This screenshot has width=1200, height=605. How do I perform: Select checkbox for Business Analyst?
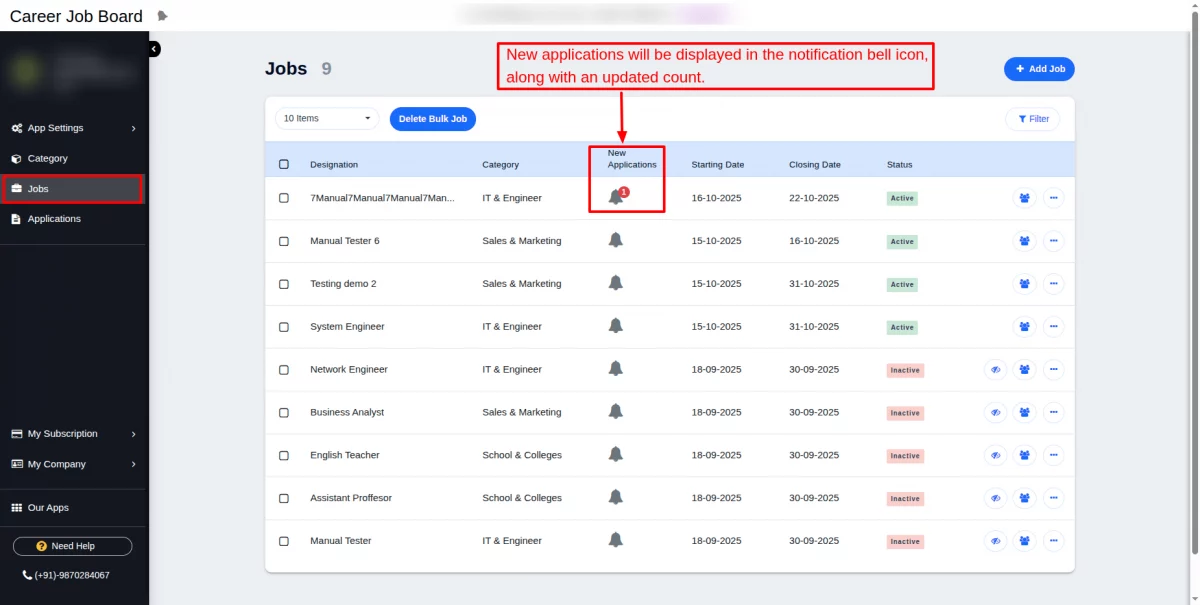[284, 413]
